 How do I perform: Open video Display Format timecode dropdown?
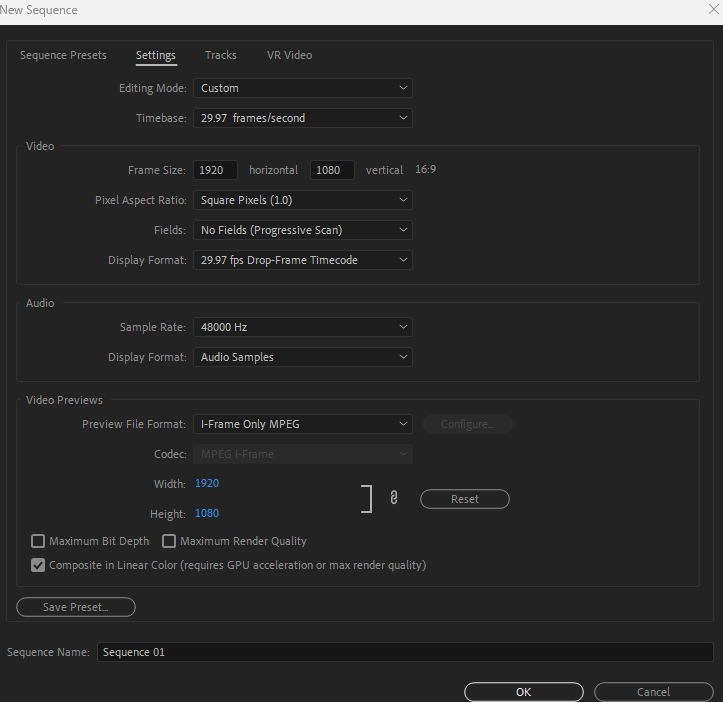point(303,260)
